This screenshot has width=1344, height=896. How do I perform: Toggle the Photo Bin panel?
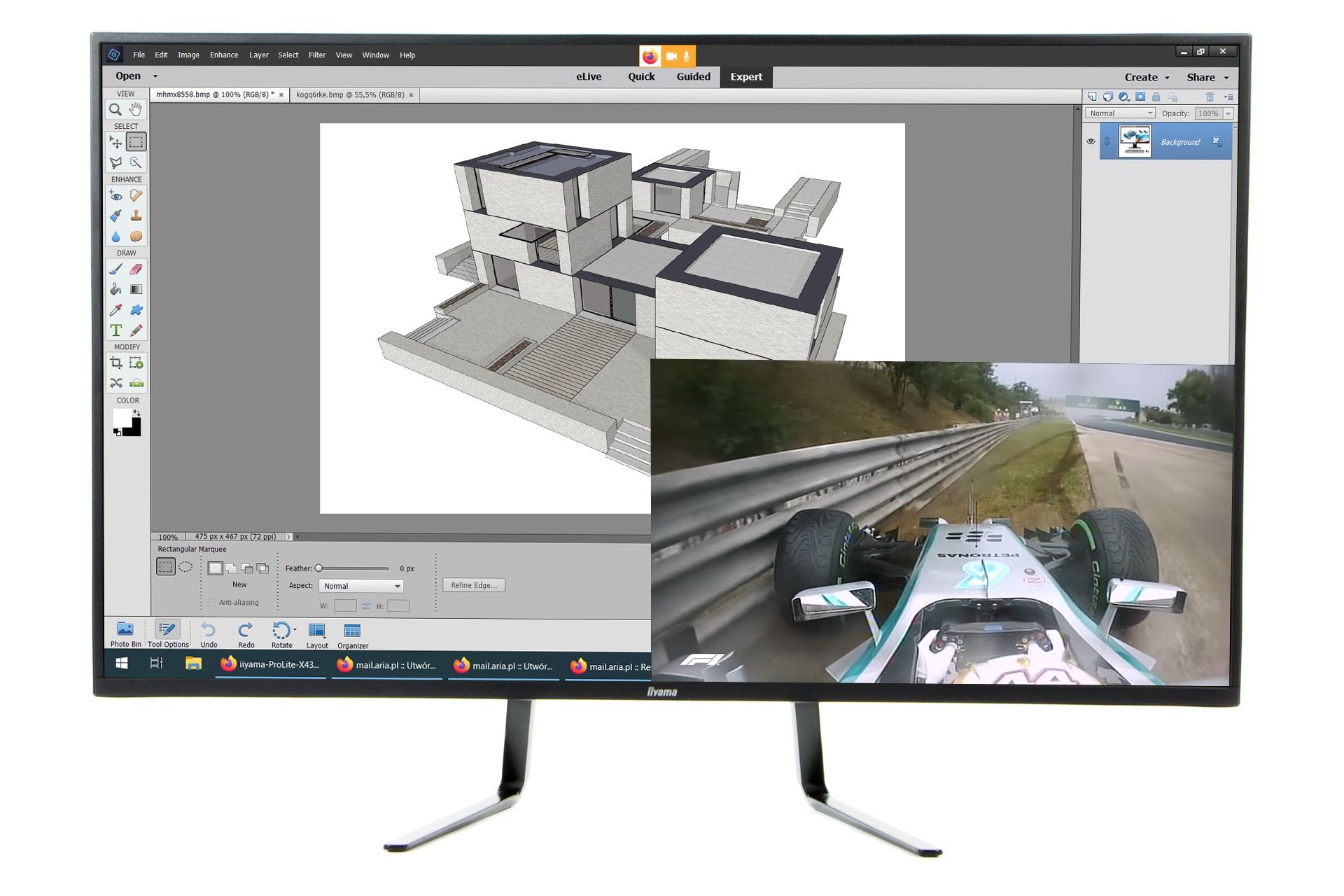coord(125,634)
